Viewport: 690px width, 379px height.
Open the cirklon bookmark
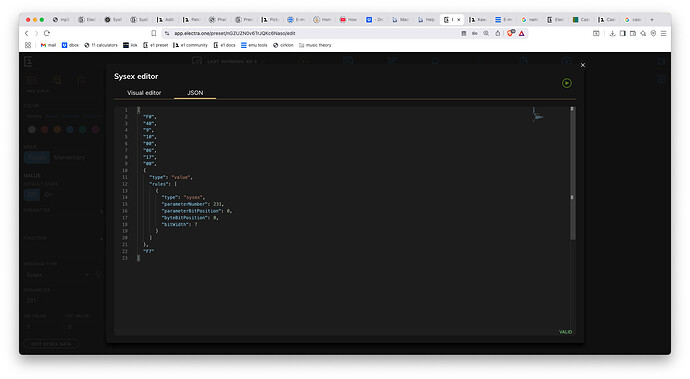tap(283, 45)
